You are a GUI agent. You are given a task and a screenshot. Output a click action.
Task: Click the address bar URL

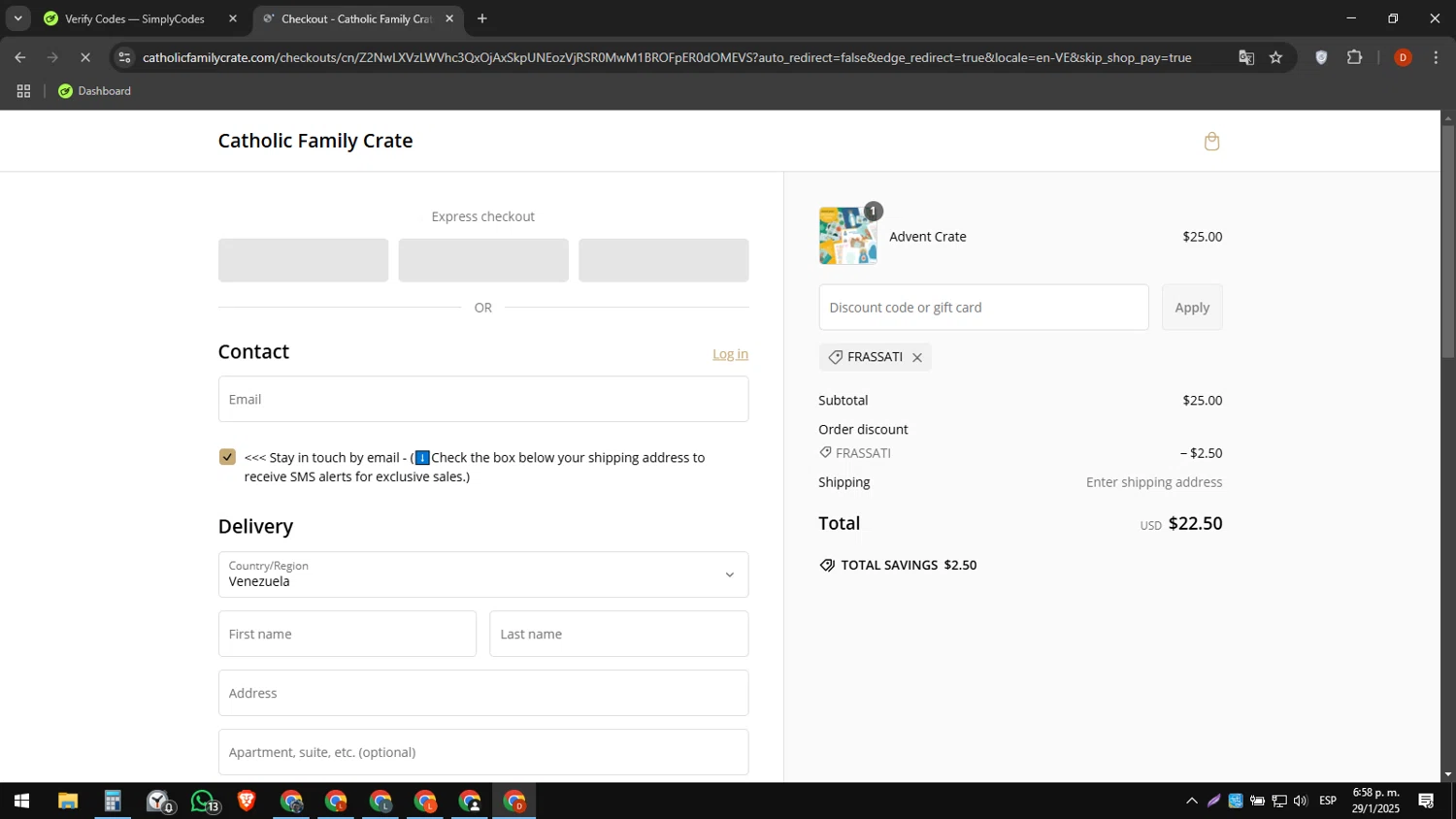pos(667,57)
